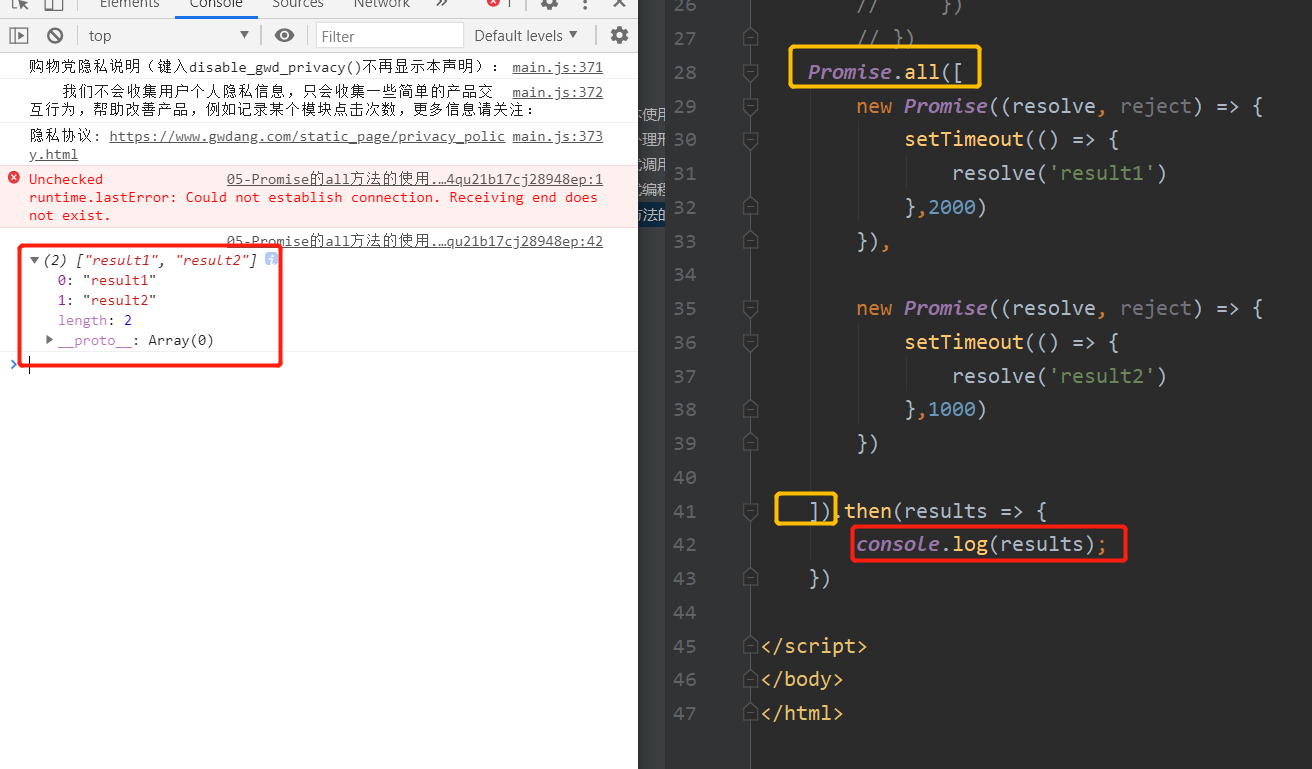
Task: Click the runtime.lastError message text
Action: pos(313,206)
